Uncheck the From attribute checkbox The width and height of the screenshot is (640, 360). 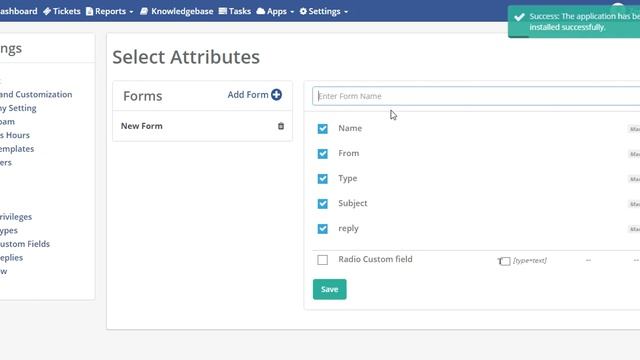(x=322, y=153)
